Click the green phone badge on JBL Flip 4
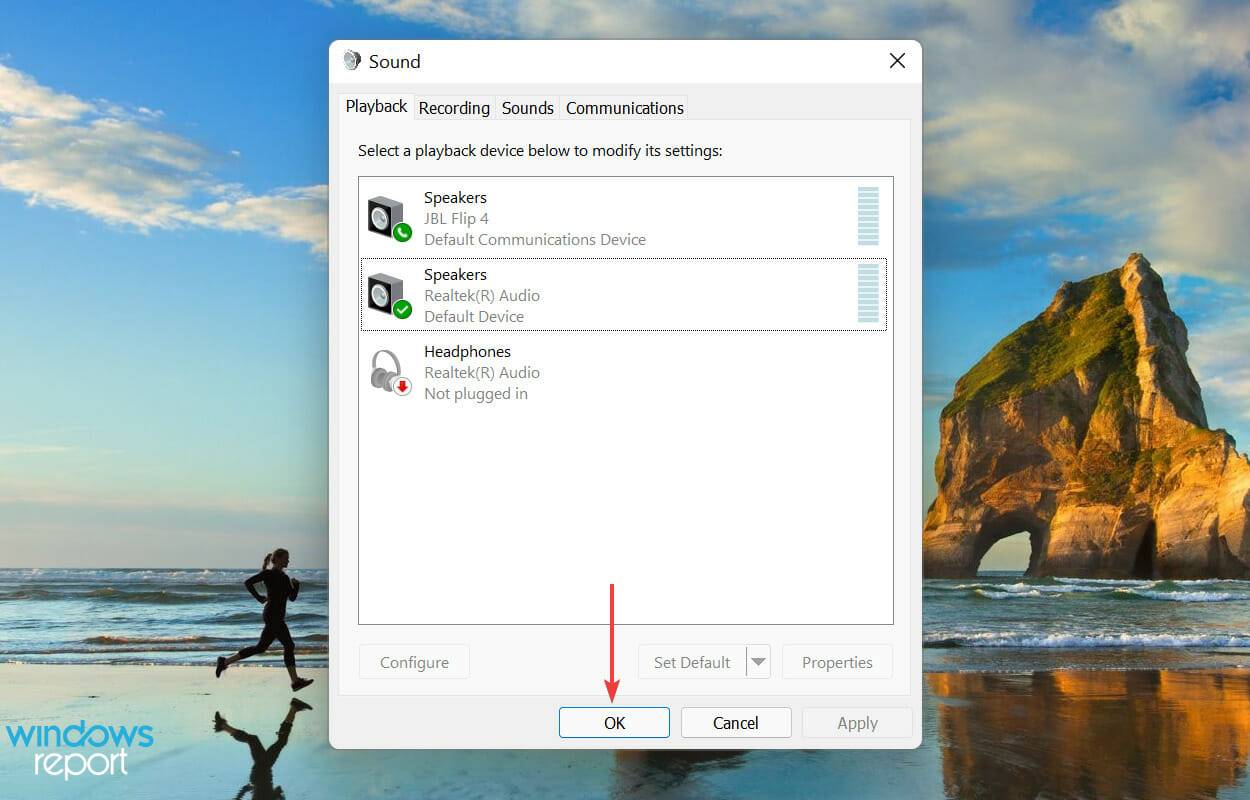Image resolution: width=1250 pixels, height=800 pixels. coord(402,231)
